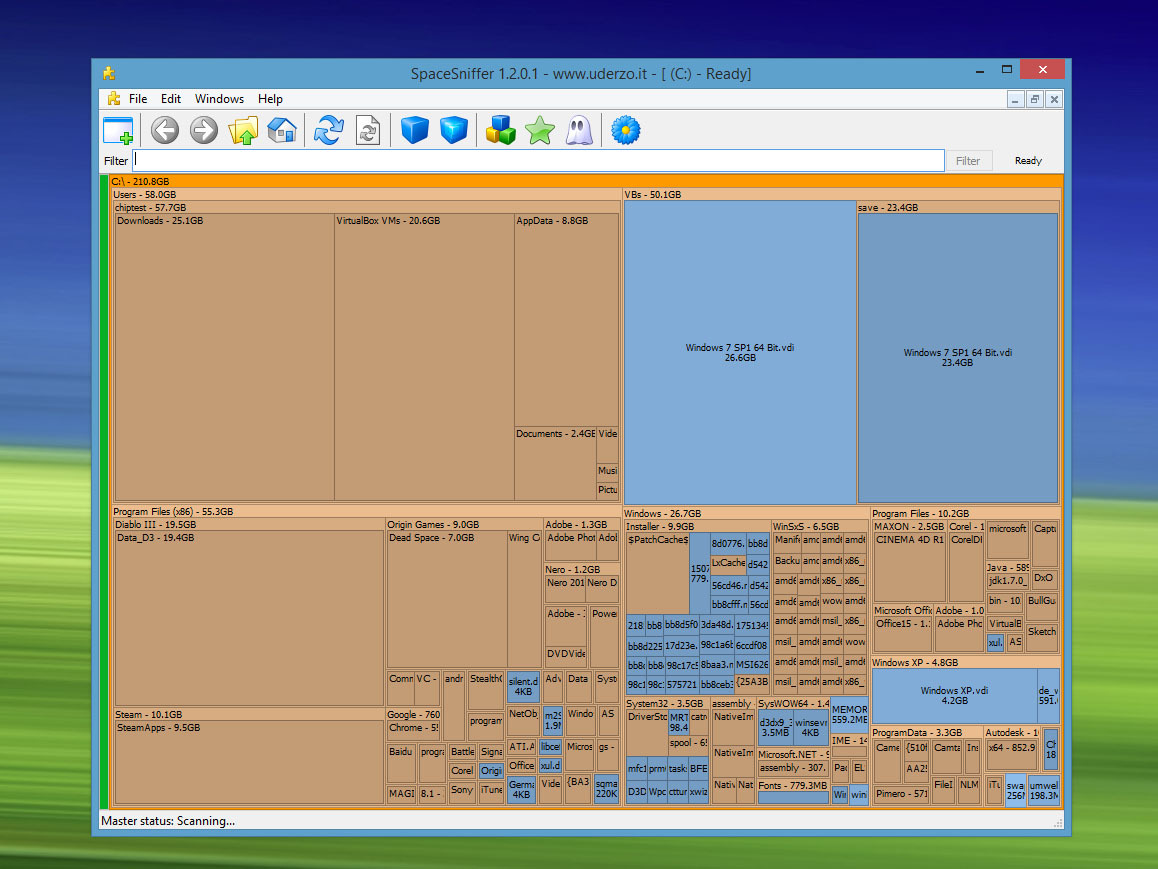Viewport: 1158px width, 869px height.
Task: Select the Users - 58.0GB block header
Action: coord(366,195)
